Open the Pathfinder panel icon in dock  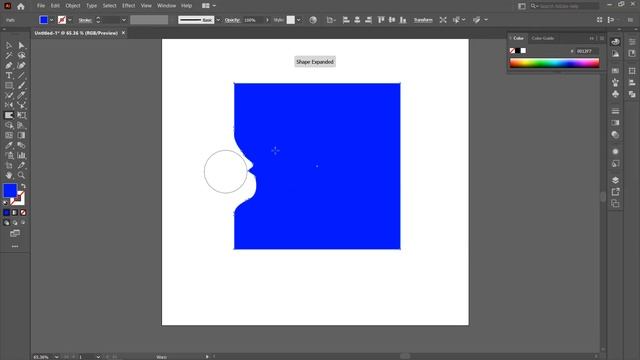point(632,94)
